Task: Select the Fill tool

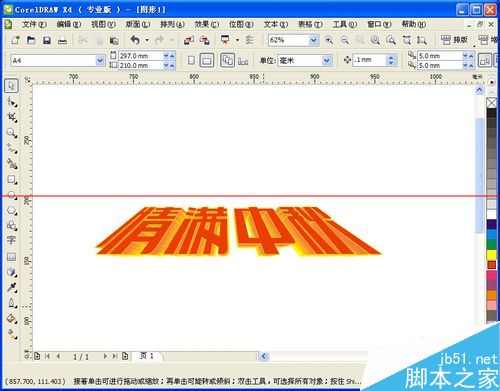Action: coord(12,319)
